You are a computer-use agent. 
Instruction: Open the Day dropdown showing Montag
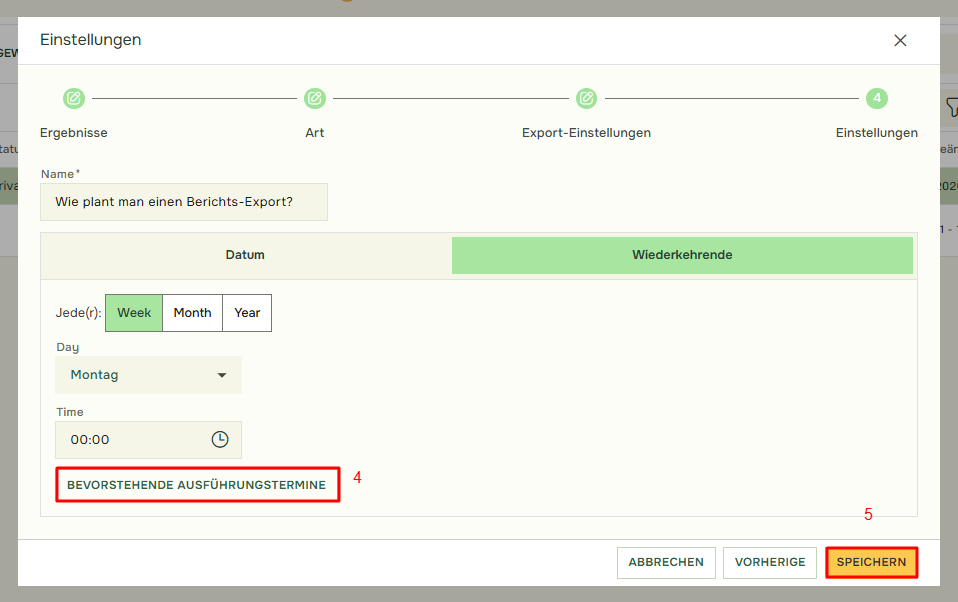coord(148,375)
